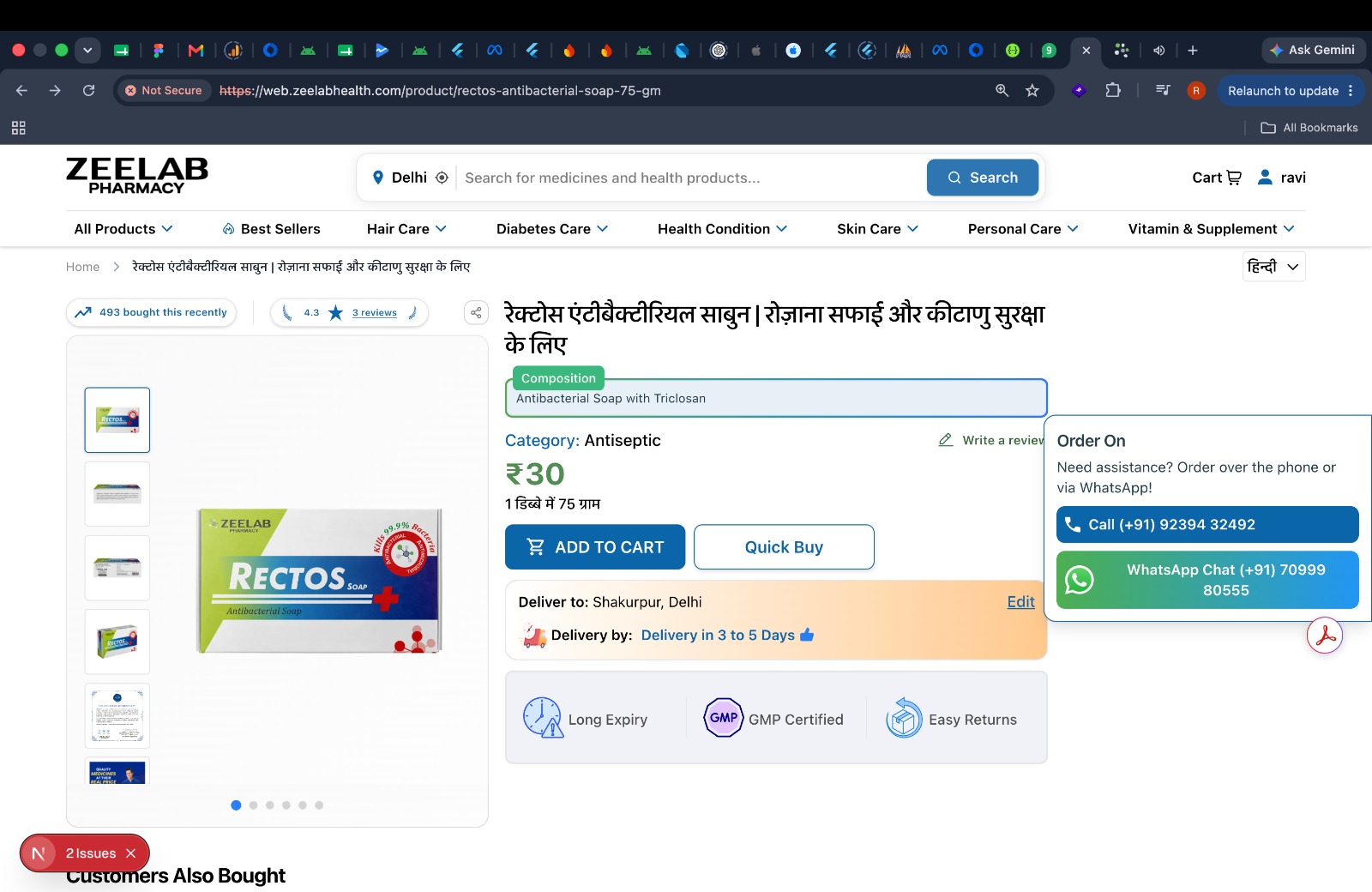
Task: Click the floating Adobe PDF icon
Action: point(1325,636)
